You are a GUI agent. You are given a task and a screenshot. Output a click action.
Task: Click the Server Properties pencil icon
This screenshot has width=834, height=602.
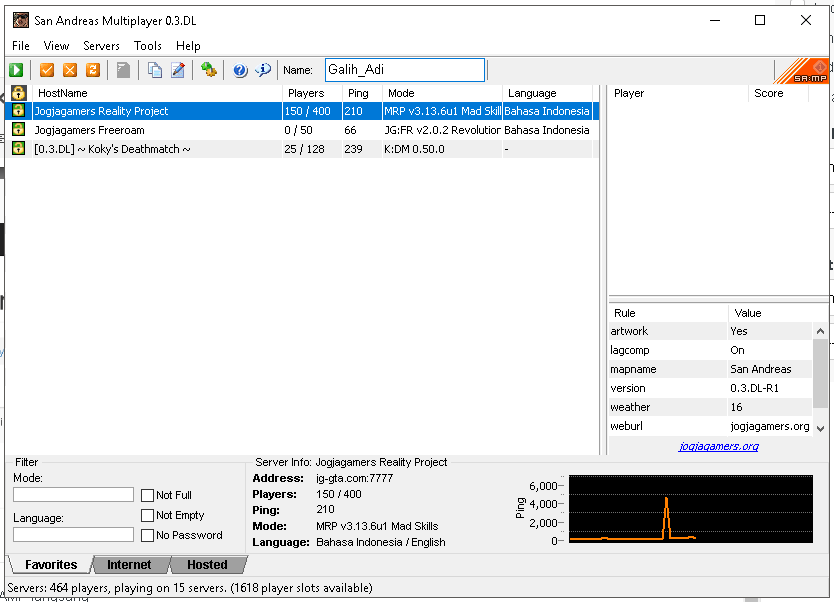[178, 70]
